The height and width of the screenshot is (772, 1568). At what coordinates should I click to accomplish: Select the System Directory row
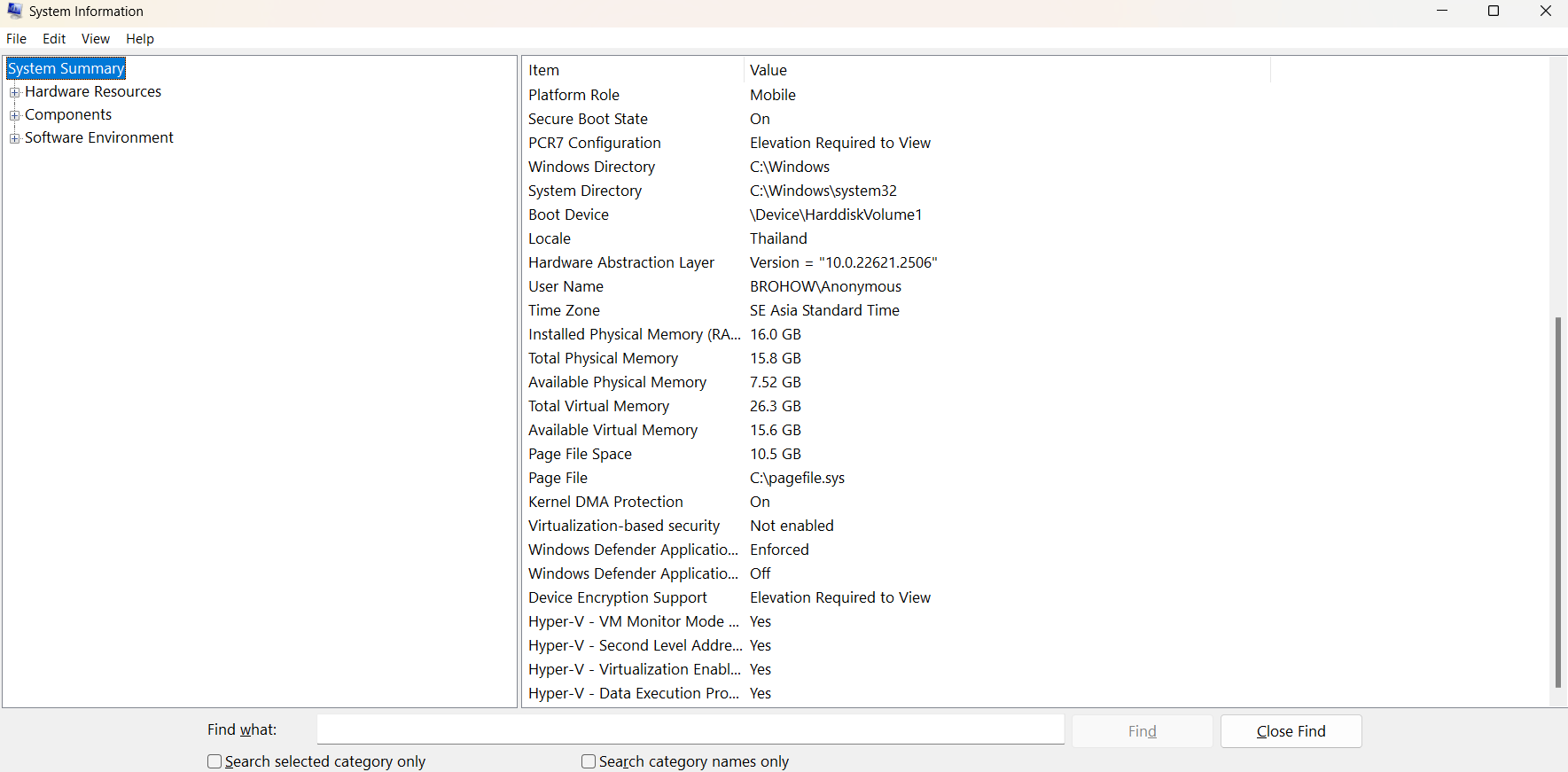pyautogui.click(x=896, y=191)
